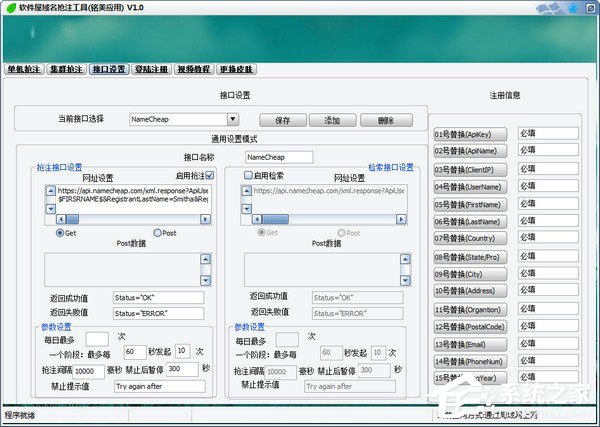Click the 保存 button
The width and height of the screenshot is (600, 427).
pyautogui.click(x=282, y=120)
